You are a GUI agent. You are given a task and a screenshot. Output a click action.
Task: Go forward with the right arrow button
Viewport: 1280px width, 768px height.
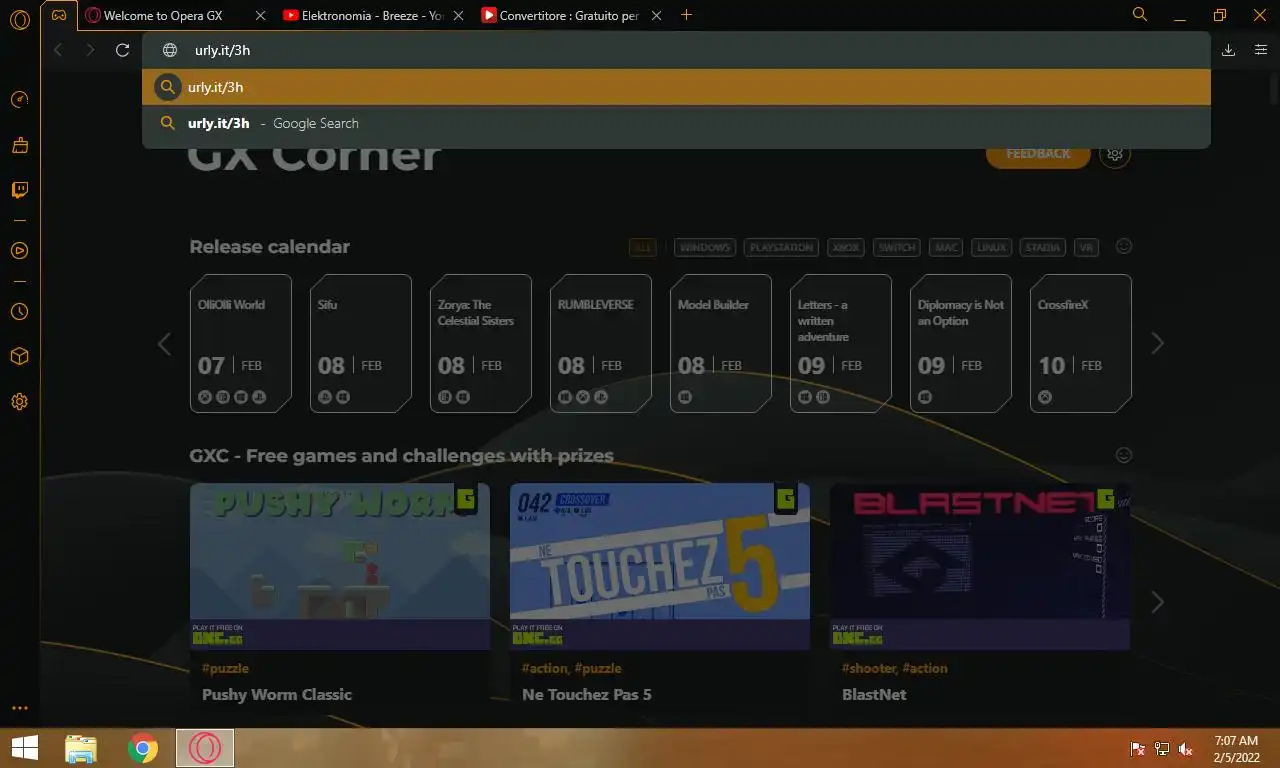tap(90, 50)
